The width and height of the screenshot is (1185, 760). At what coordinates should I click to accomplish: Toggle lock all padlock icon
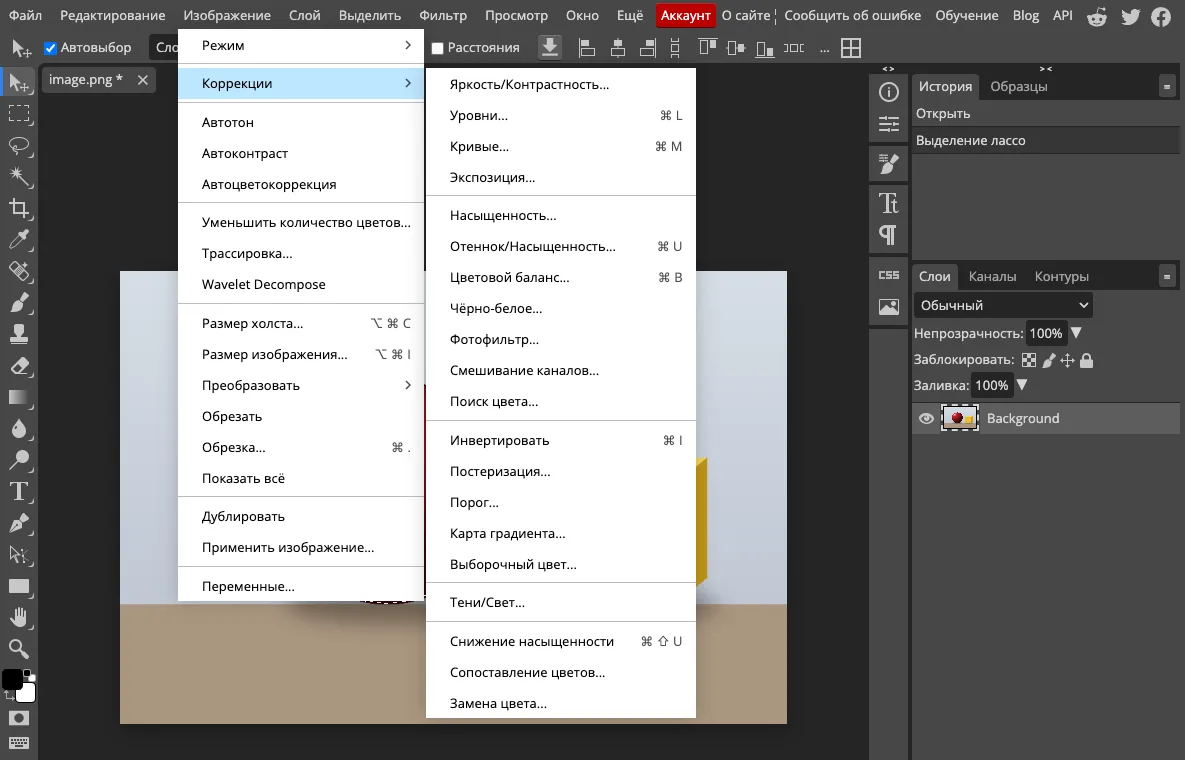pyautogui.click(x=1087, y=360)
